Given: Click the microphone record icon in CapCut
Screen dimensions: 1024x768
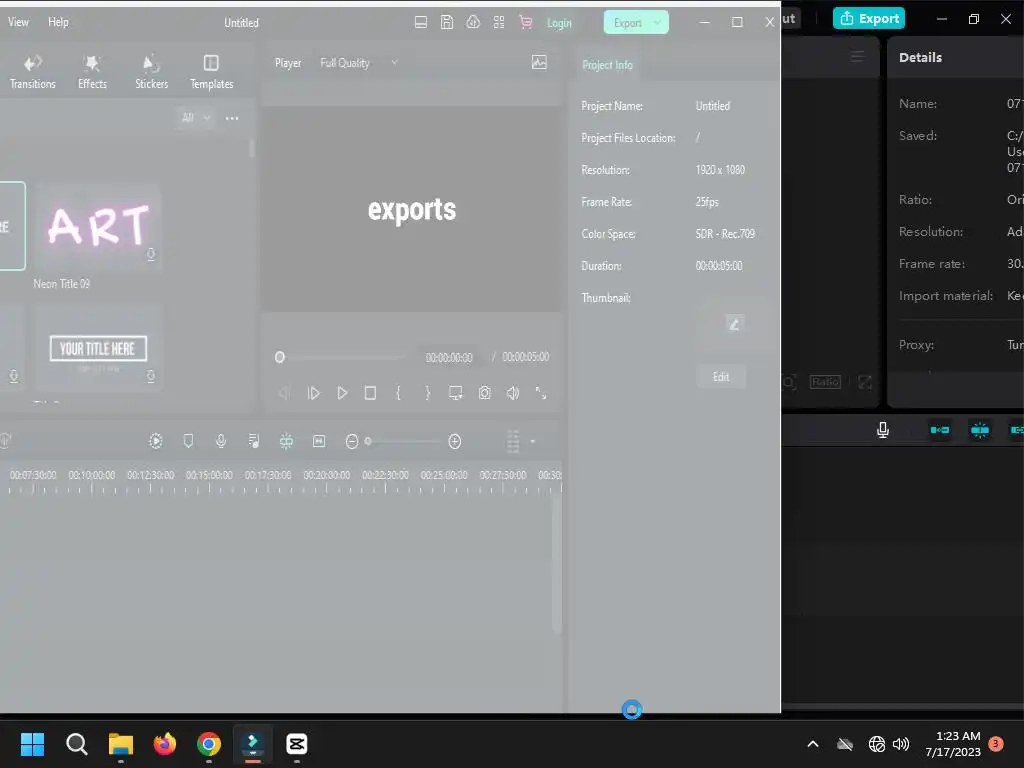Looking at the screenshot, I should point(882,430).
